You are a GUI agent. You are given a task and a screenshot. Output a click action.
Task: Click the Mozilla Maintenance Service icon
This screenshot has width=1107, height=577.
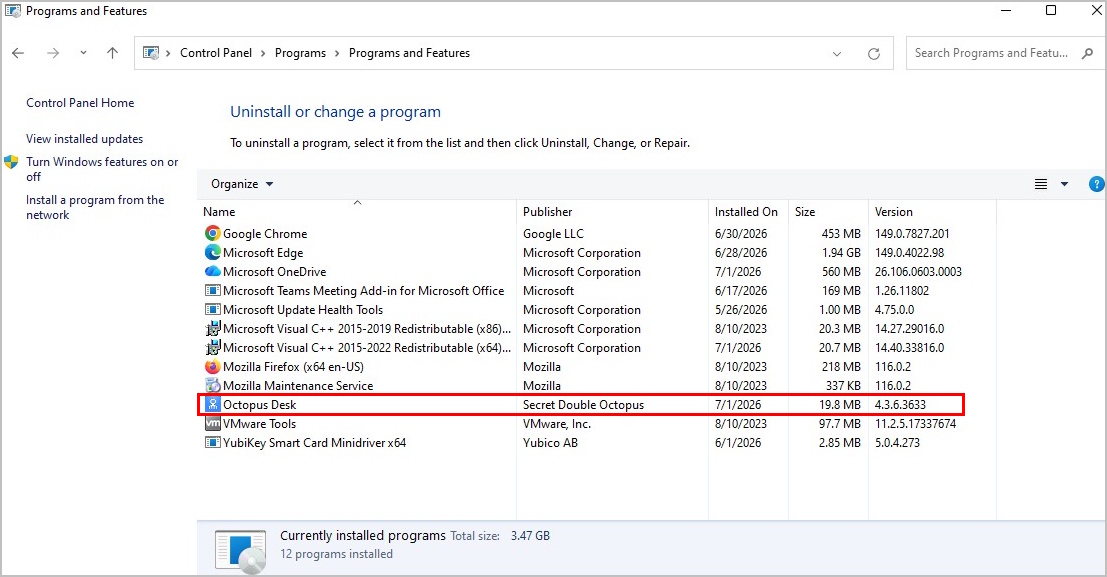pyautogui.click(x=213, y=386)
